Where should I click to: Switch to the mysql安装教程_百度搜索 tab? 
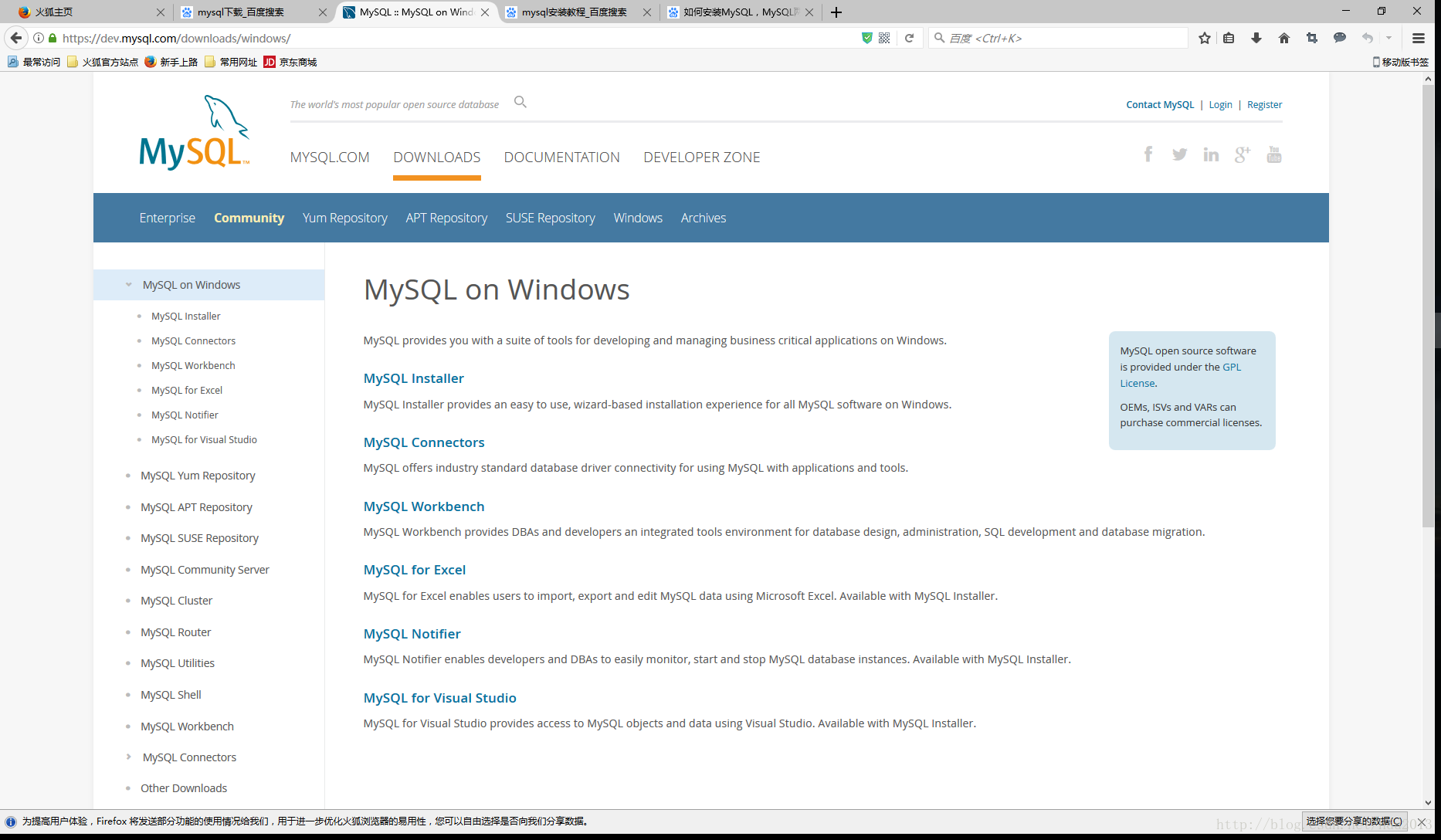coord(574,12)
